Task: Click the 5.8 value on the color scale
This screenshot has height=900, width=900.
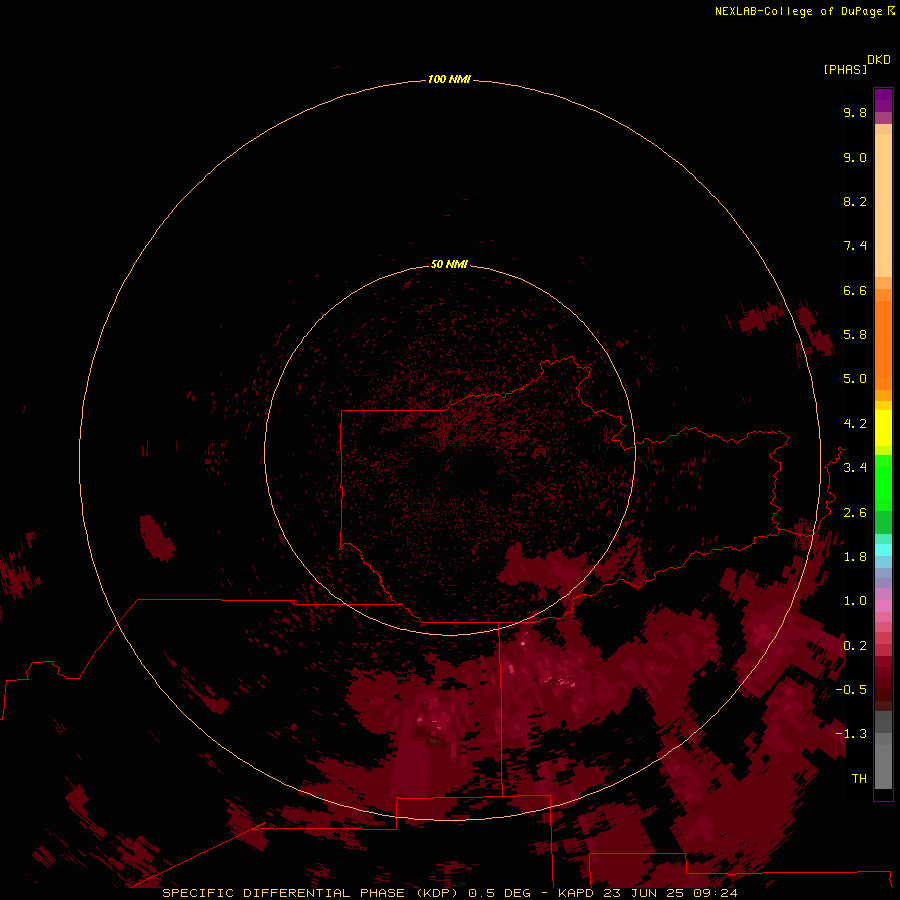Action: click(x=855, y=335)
